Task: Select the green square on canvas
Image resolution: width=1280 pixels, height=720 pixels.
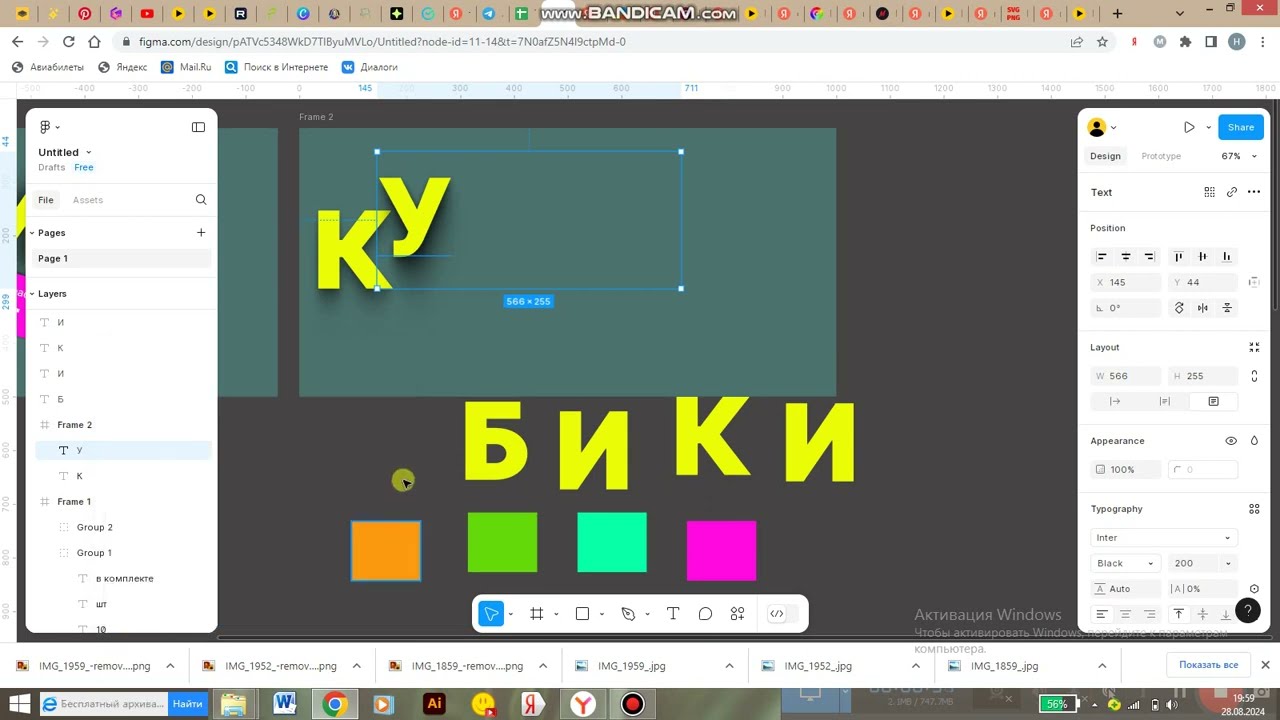Action: (502, 542)
